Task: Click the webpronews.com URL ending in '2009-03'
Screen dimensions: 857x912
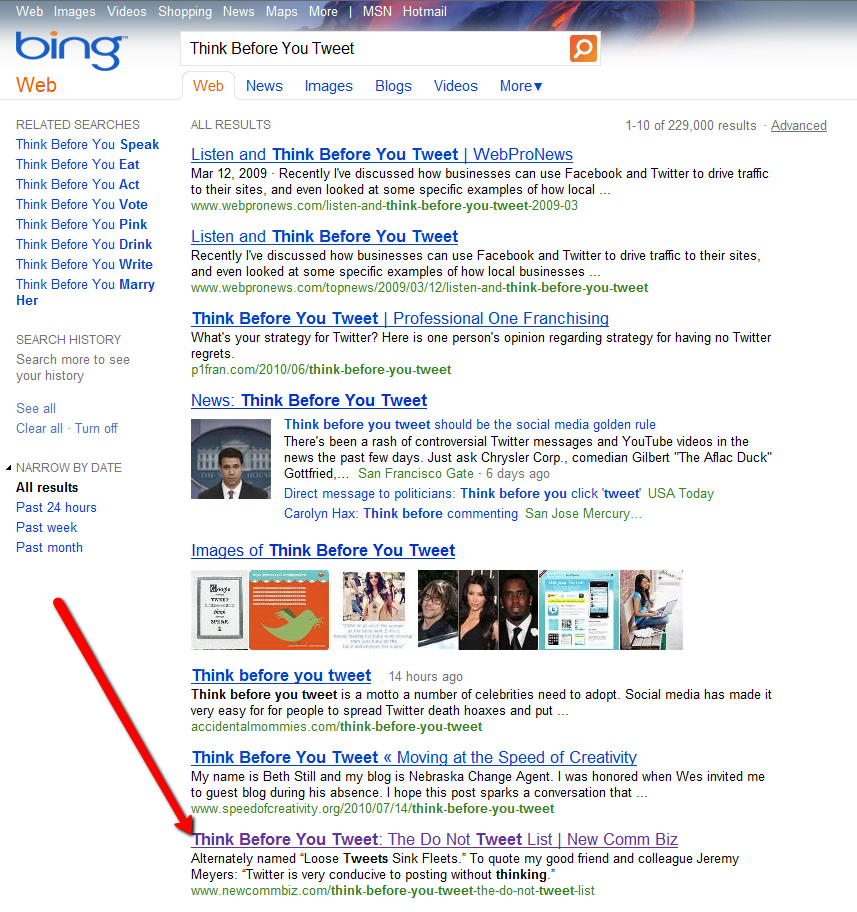Action: (384, 205)
